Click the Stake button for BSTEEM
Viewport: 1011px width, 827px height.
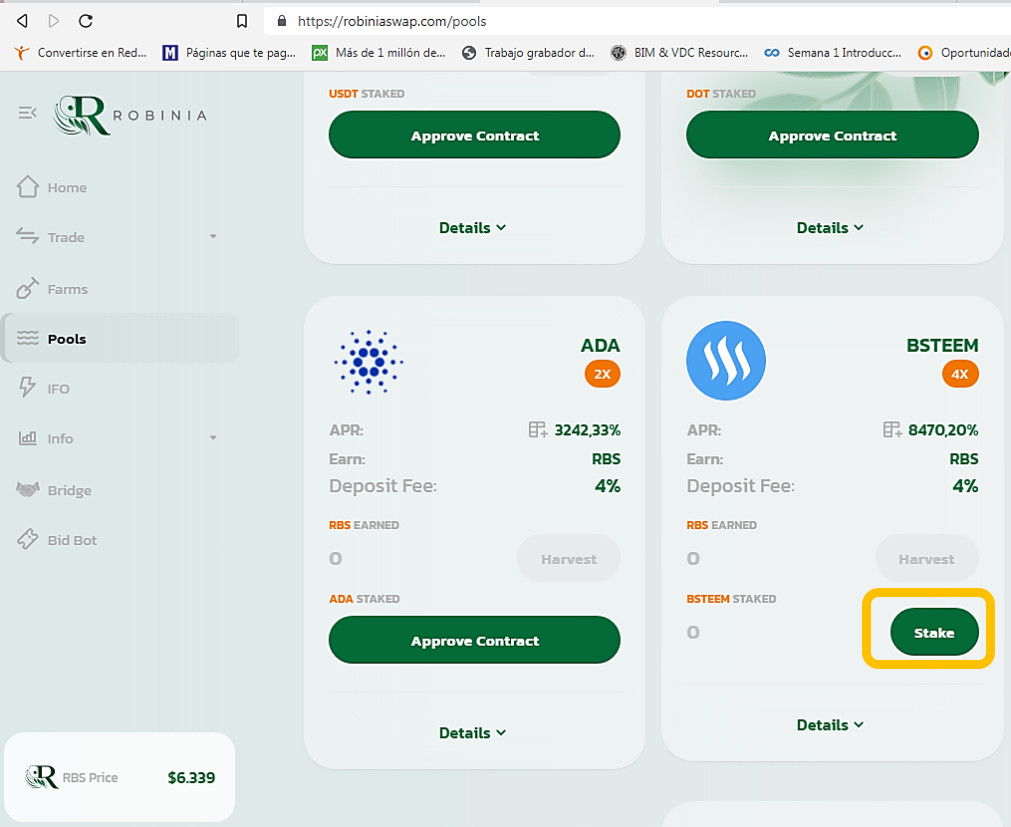(934, 632)
